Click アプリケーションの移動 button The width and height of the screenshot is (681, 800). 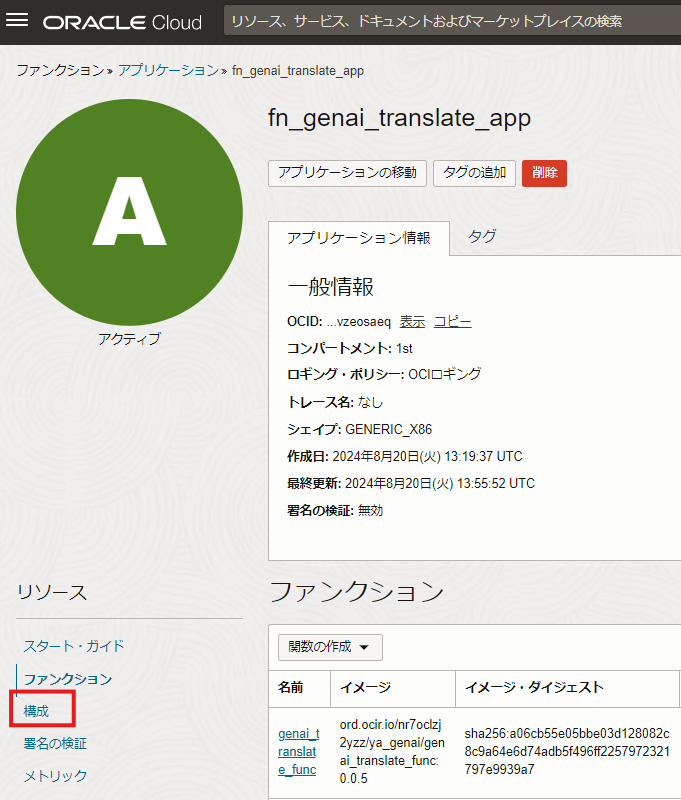347,173
